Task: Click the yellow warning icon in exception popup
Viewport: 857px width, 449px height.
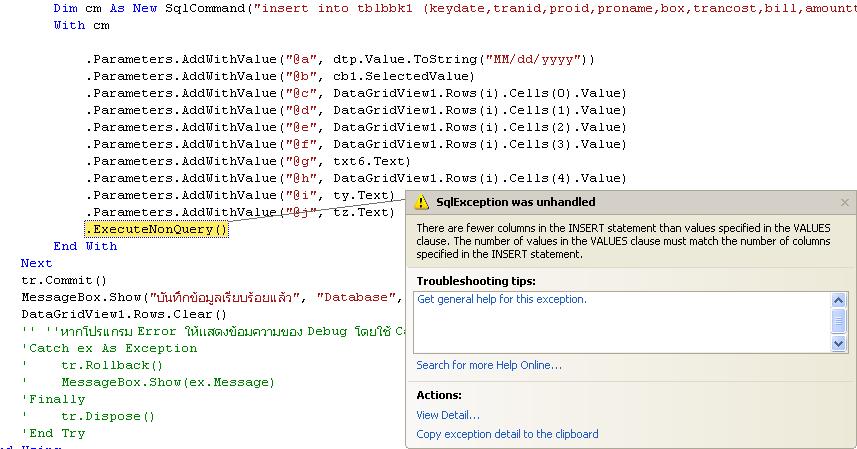Action: click(x=423, y=202)
